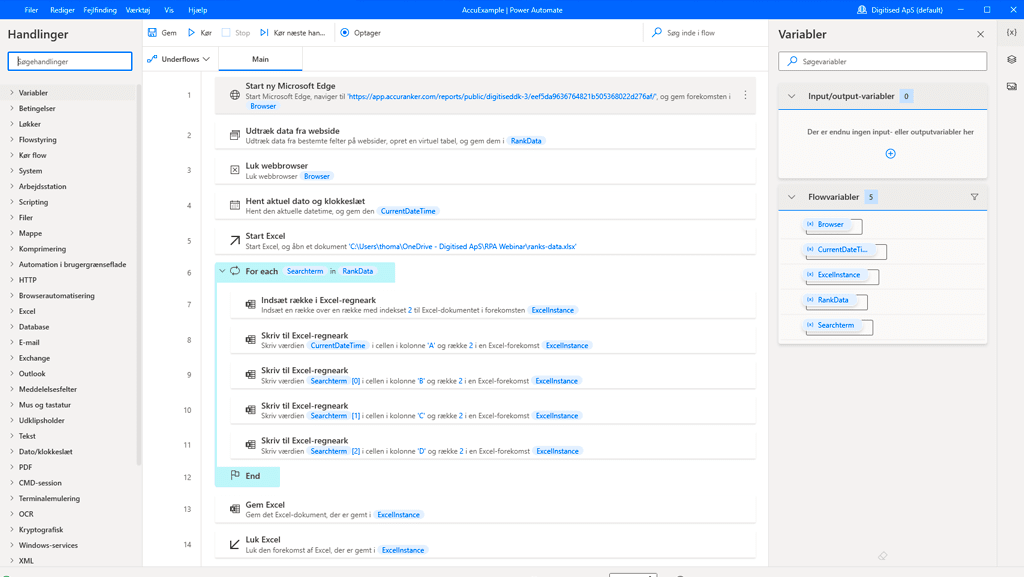Run next action with Kør næste handling
The height and width of the screenshot is (577, 1024).
pyautogui.click(x=292, y=33)
